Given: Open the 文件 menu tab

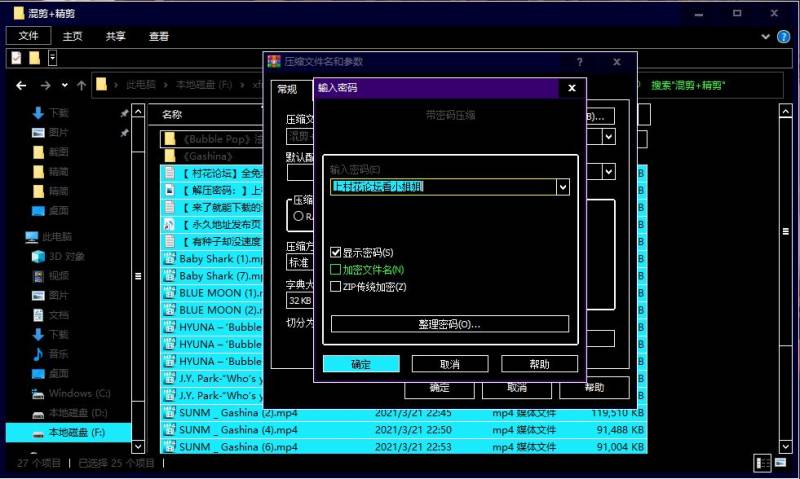Looking at the screenshot, I should point(28,36).
